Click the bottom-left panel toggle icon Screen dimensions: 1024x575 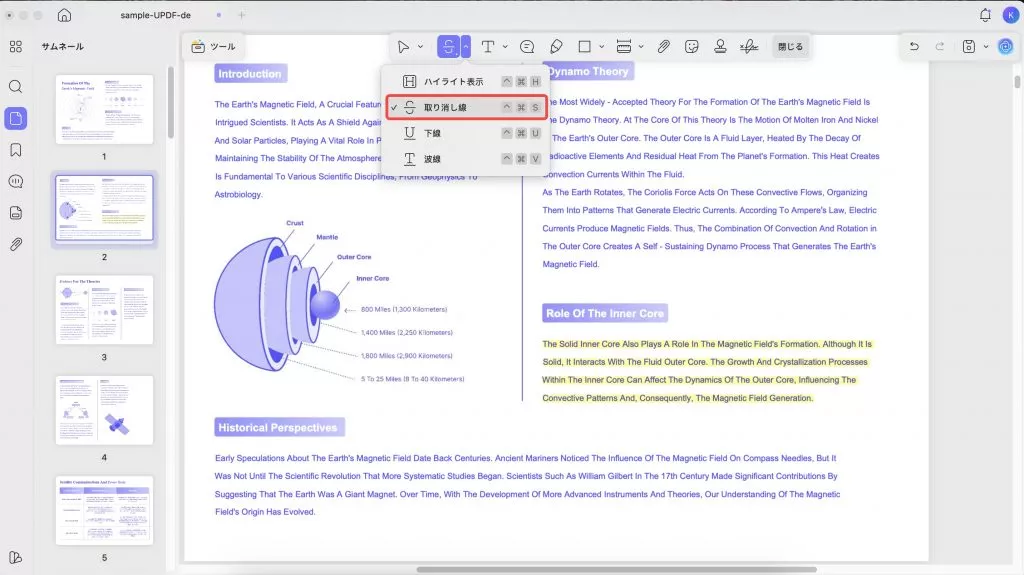[x=16, y=557]
